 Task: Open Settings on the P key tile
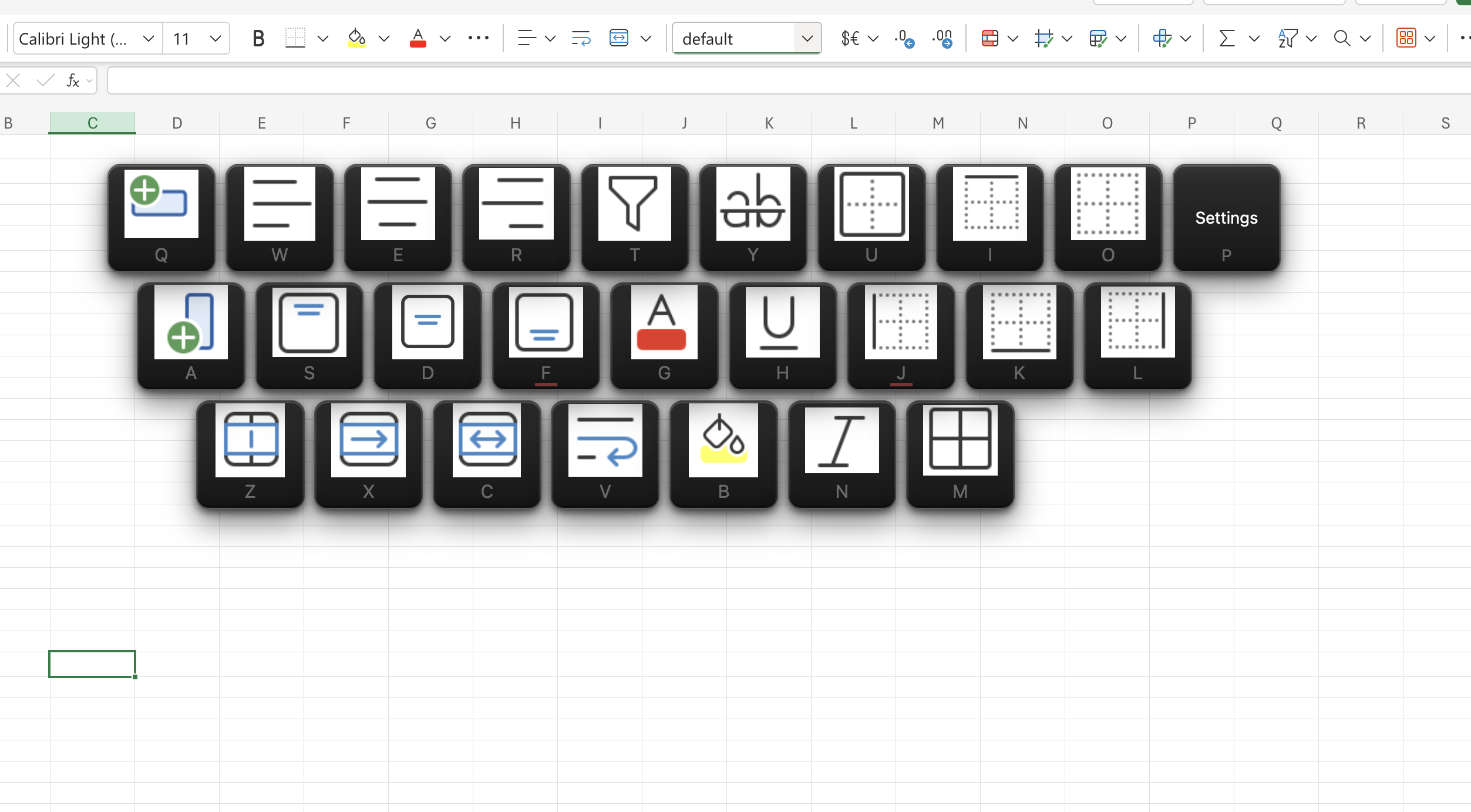[x=1227, y=218]
